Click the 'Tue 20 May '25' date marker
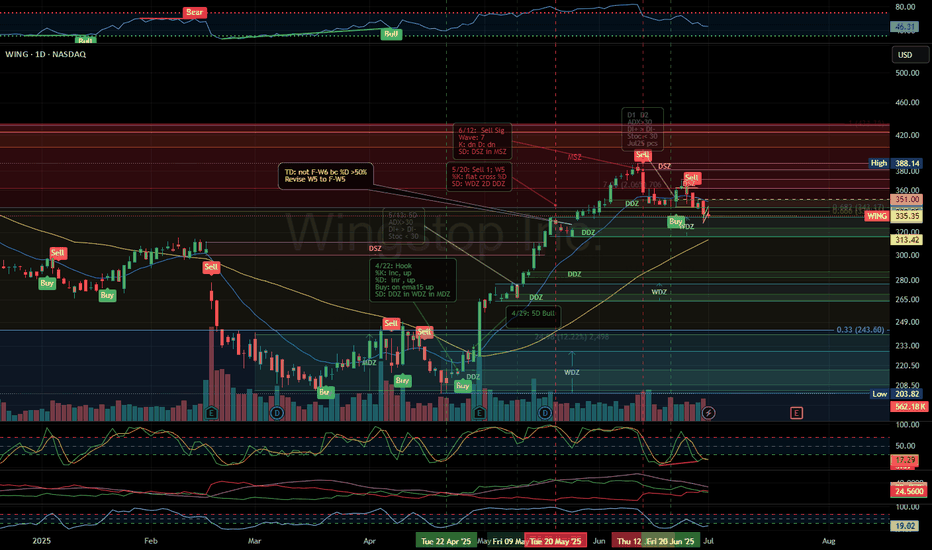 pyautogui.click(x=556, y=541)
